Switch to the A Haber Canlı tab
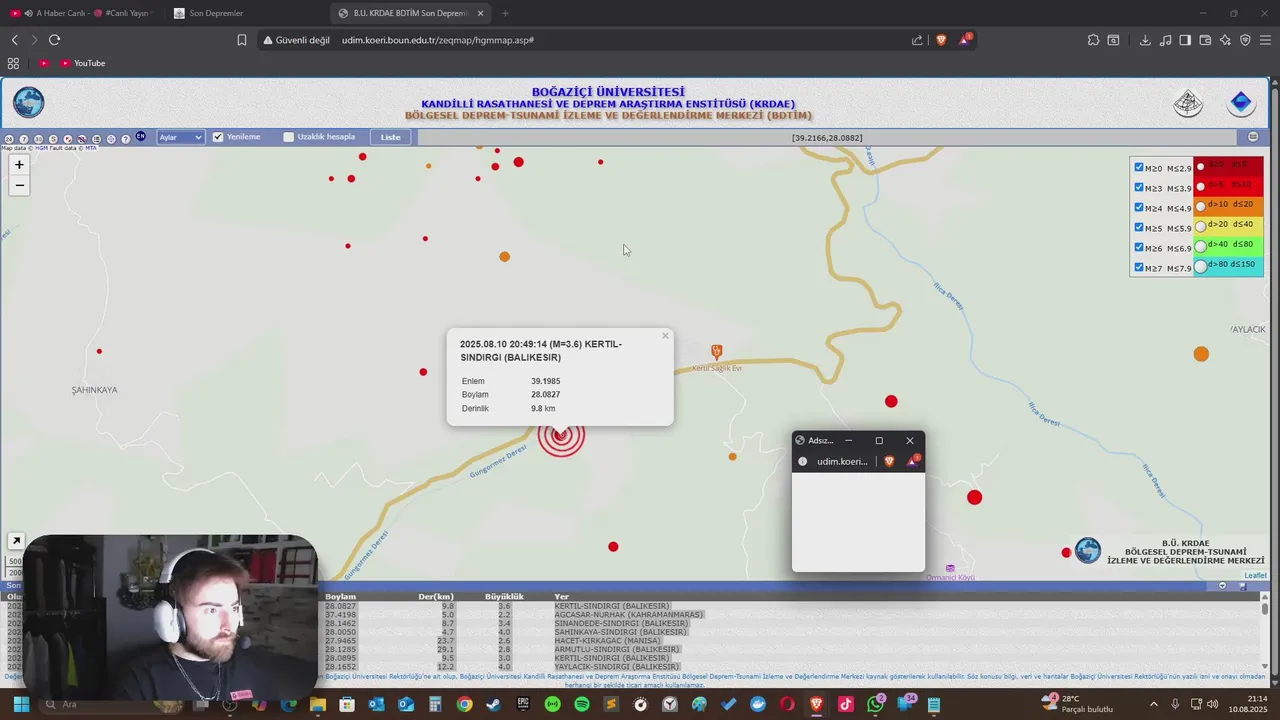This screenshot has width=1280, height=720. coord(80,13)
